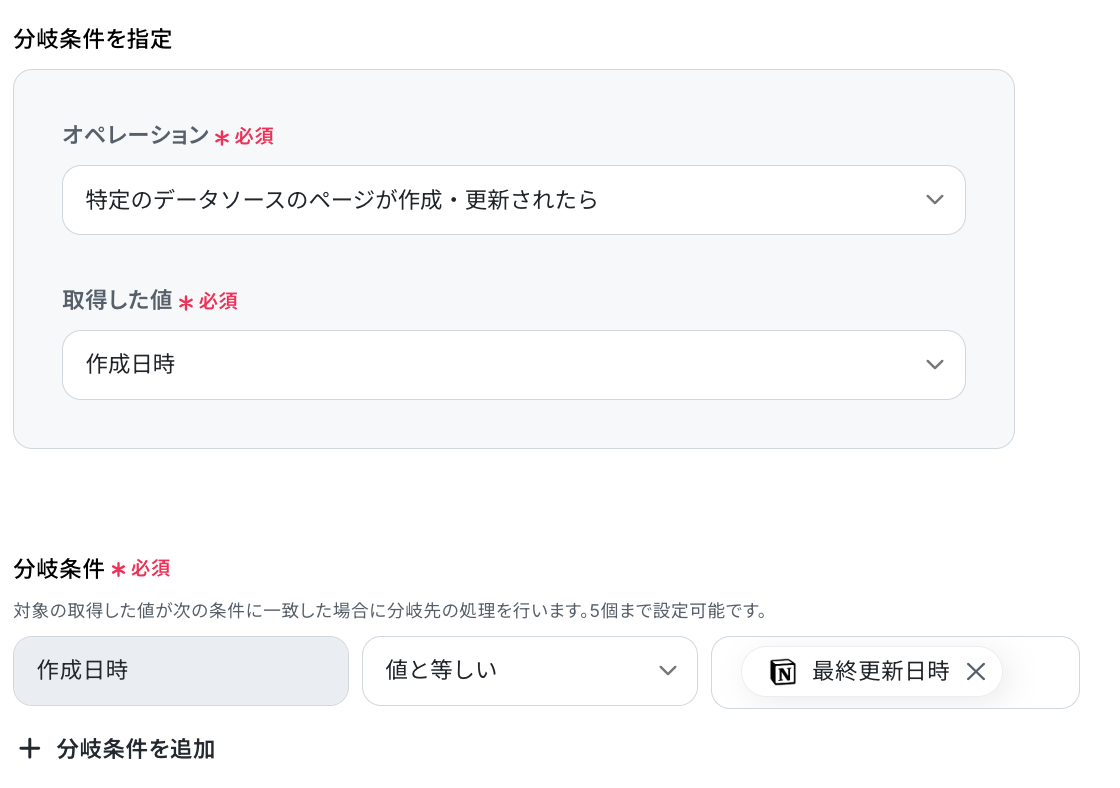Image resolution: width=1120 pixels, height=788 pixels.
Task: Click the 分岐条件 section label
Action: [x=59, y=569]
